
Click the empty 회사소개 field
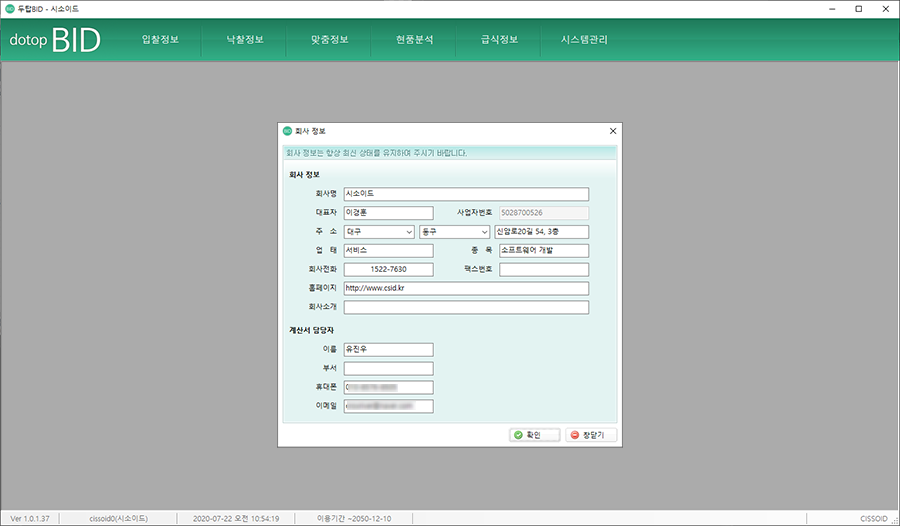coord(465,308)
